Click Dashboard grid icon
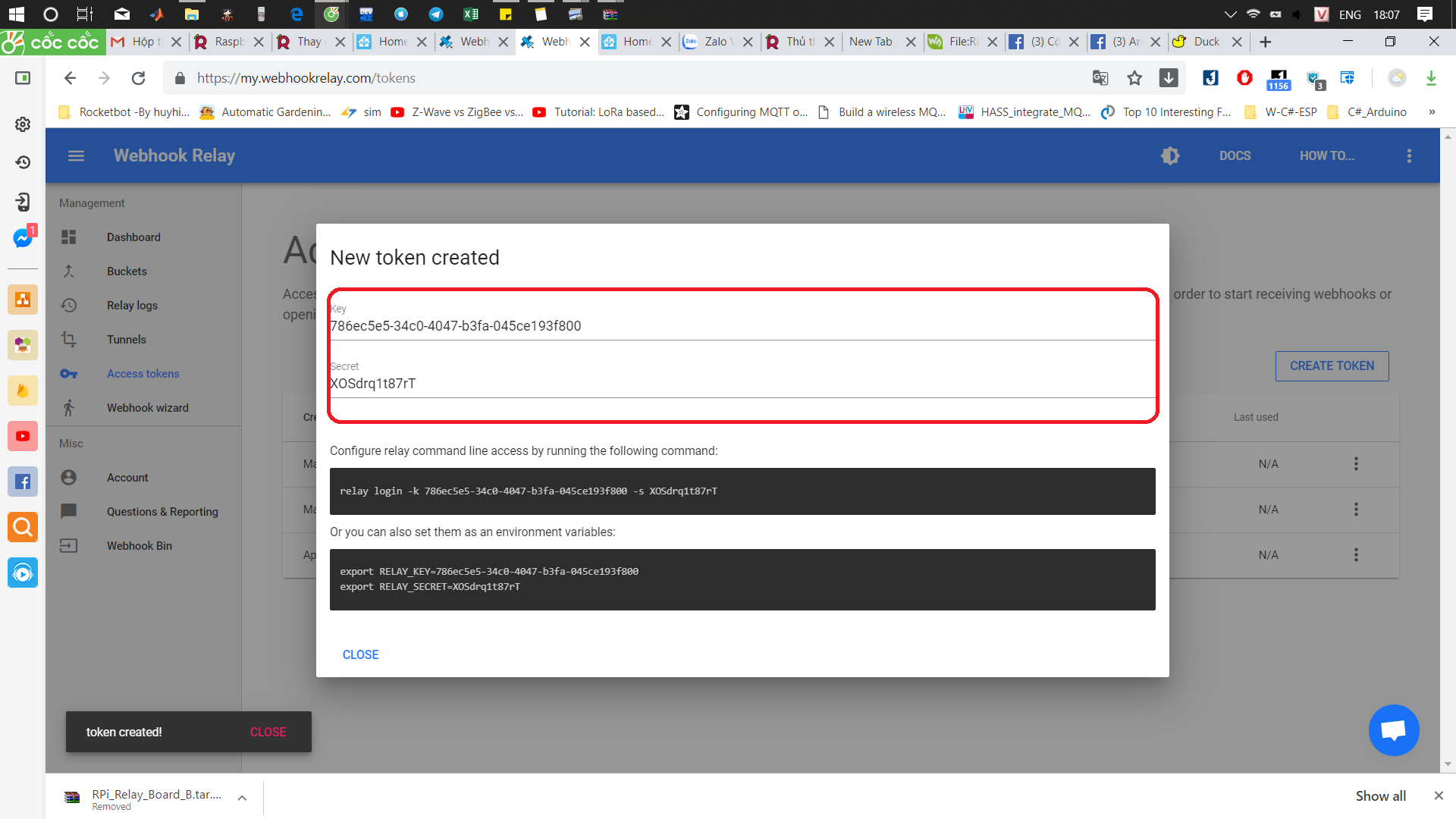The width and height of the screenshot is (1456, 819). click(x=69, y=237)
